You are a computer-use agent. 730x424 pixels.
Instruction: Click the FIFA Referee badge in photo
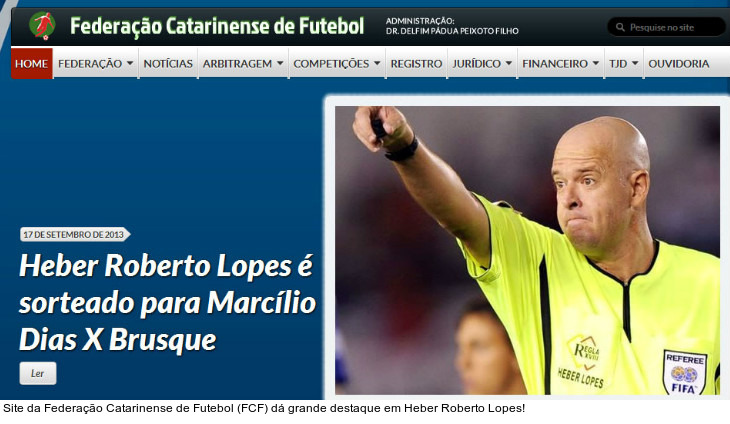pos(684,372)
